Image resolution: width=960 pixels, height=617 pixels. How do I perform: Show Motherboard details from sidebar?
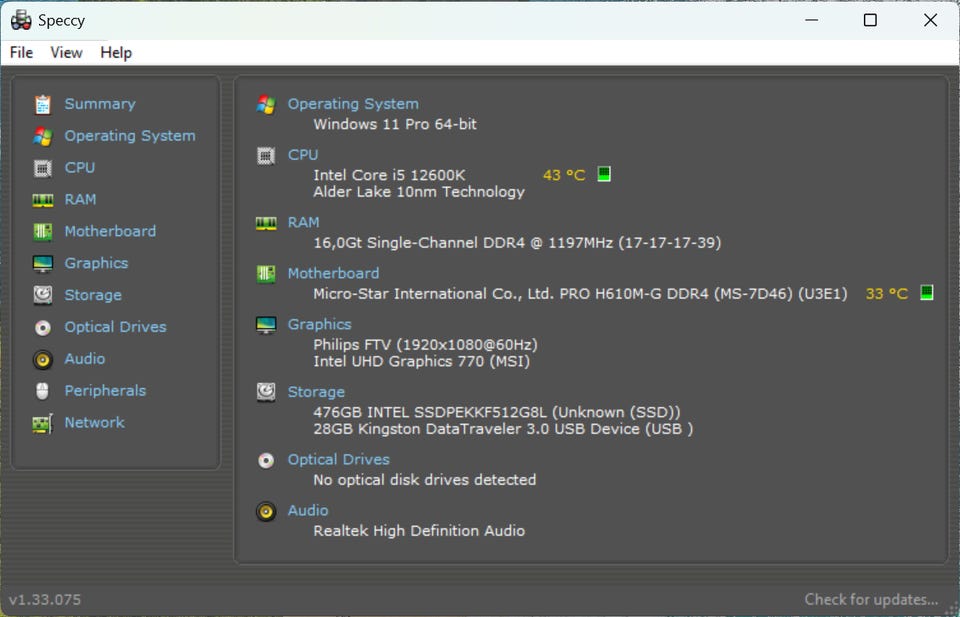pos(110,231)
